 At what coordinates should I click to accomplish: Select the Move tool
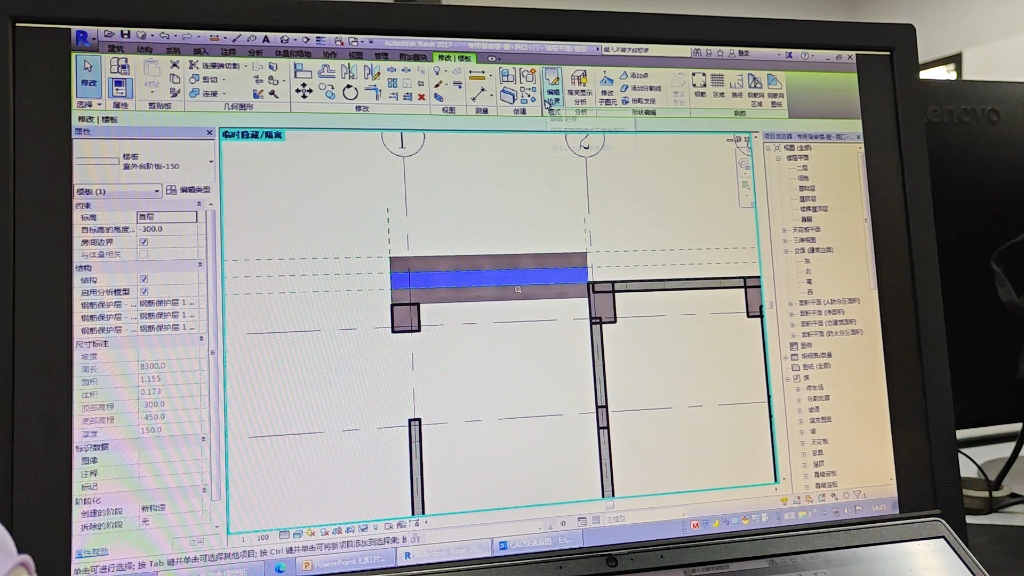304,91
